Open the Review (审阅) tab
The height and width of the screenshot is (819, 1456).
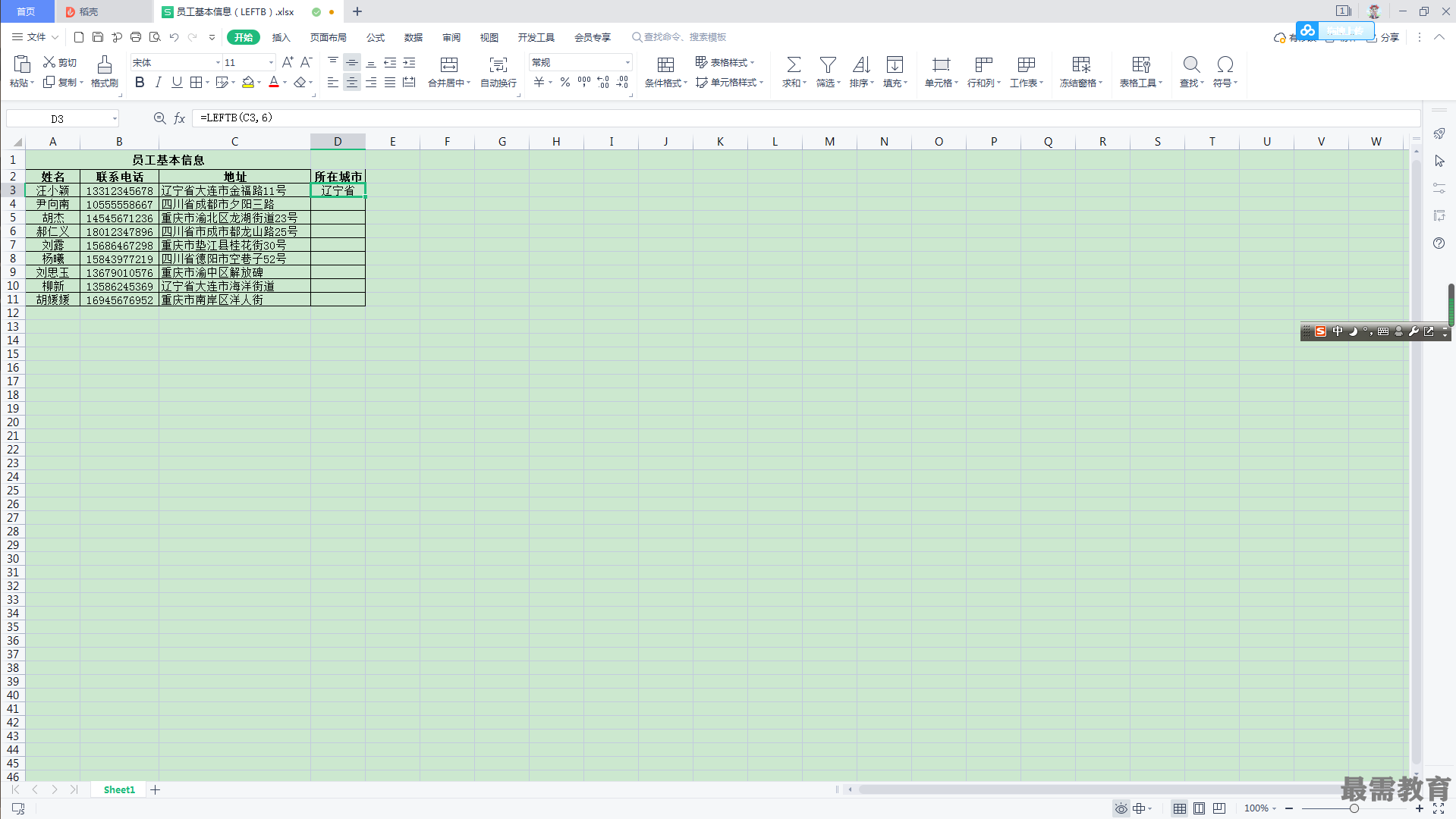coord(451,37)
